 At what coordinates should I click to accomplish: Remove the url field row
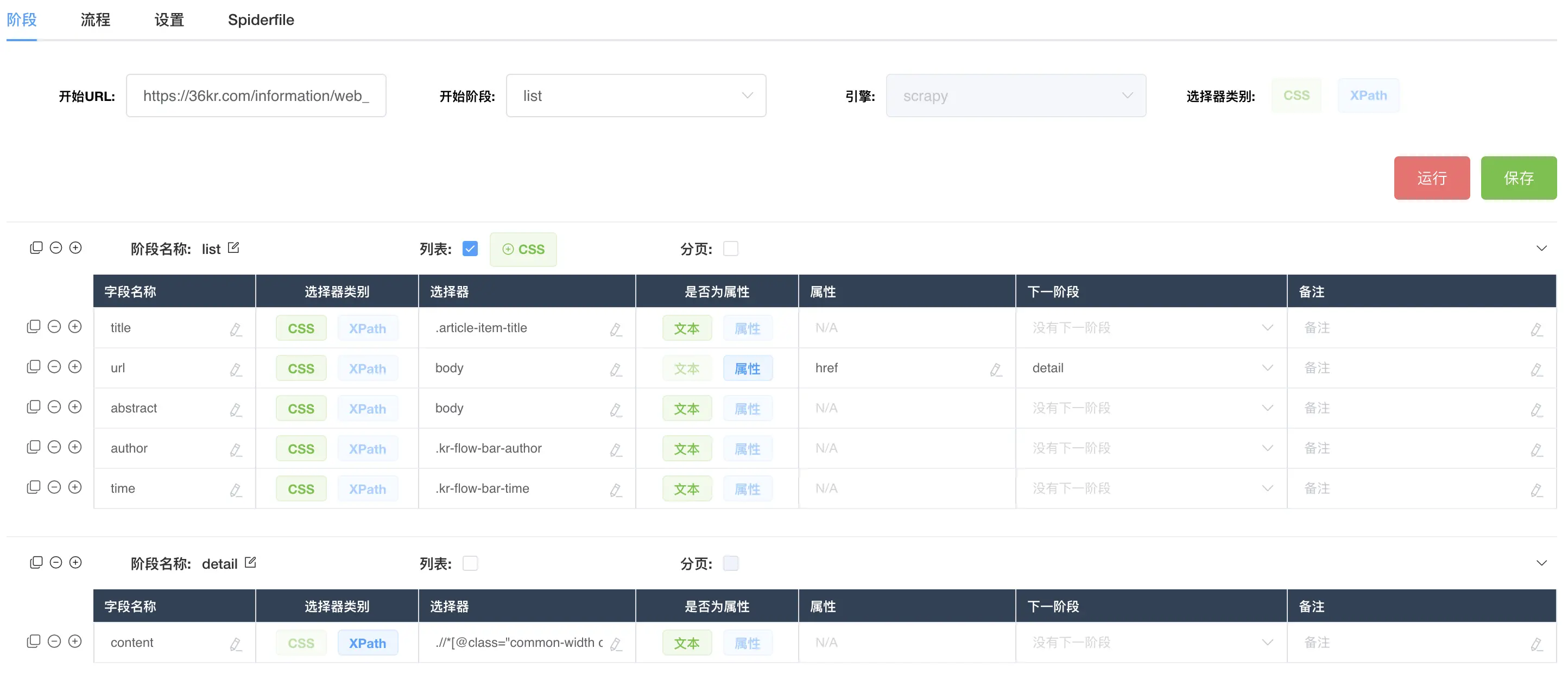[x=54, y=367]
